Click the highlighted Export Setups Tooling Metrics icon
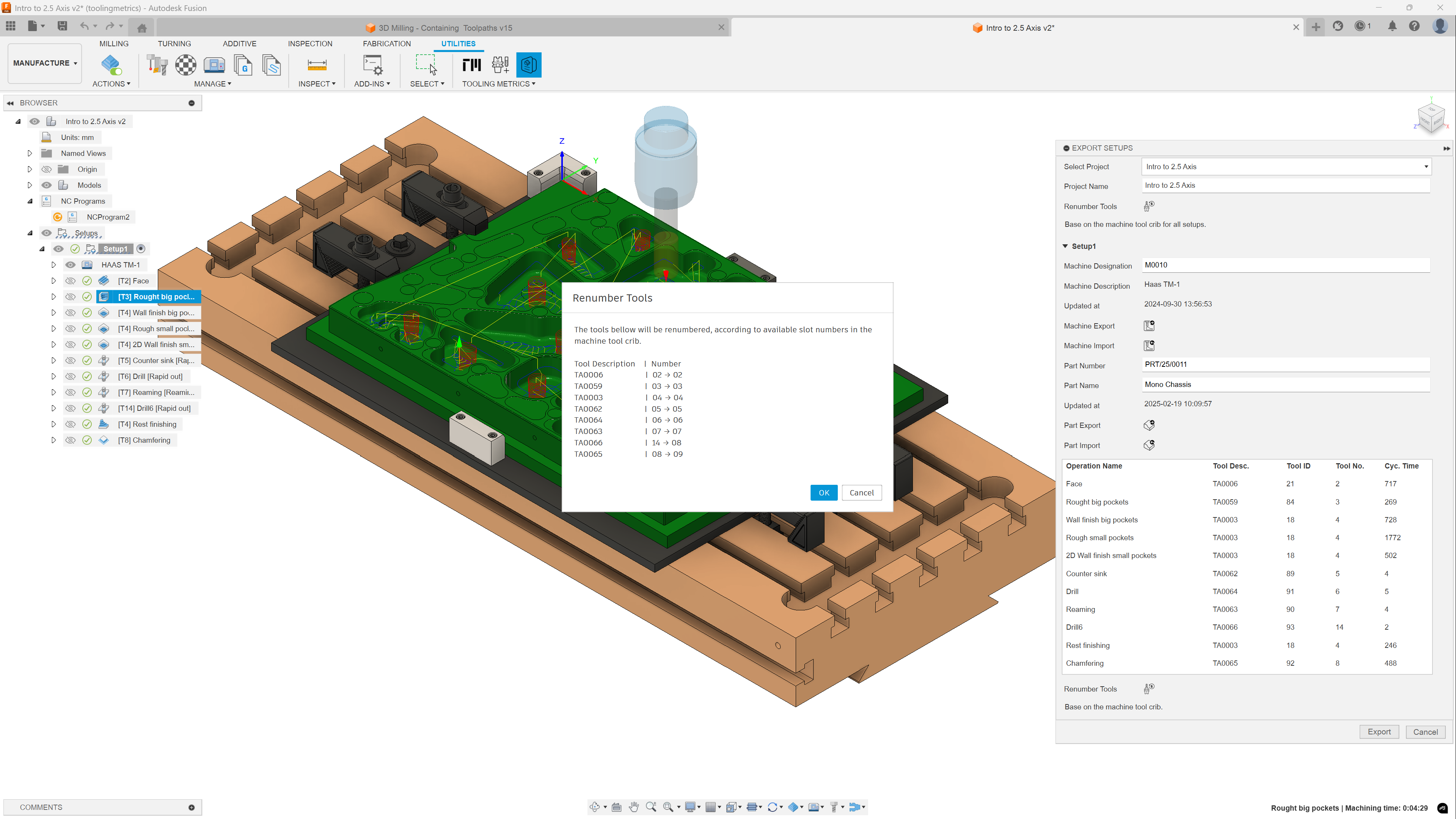This screenshot has height=819, width=1456. coord(528,65)
